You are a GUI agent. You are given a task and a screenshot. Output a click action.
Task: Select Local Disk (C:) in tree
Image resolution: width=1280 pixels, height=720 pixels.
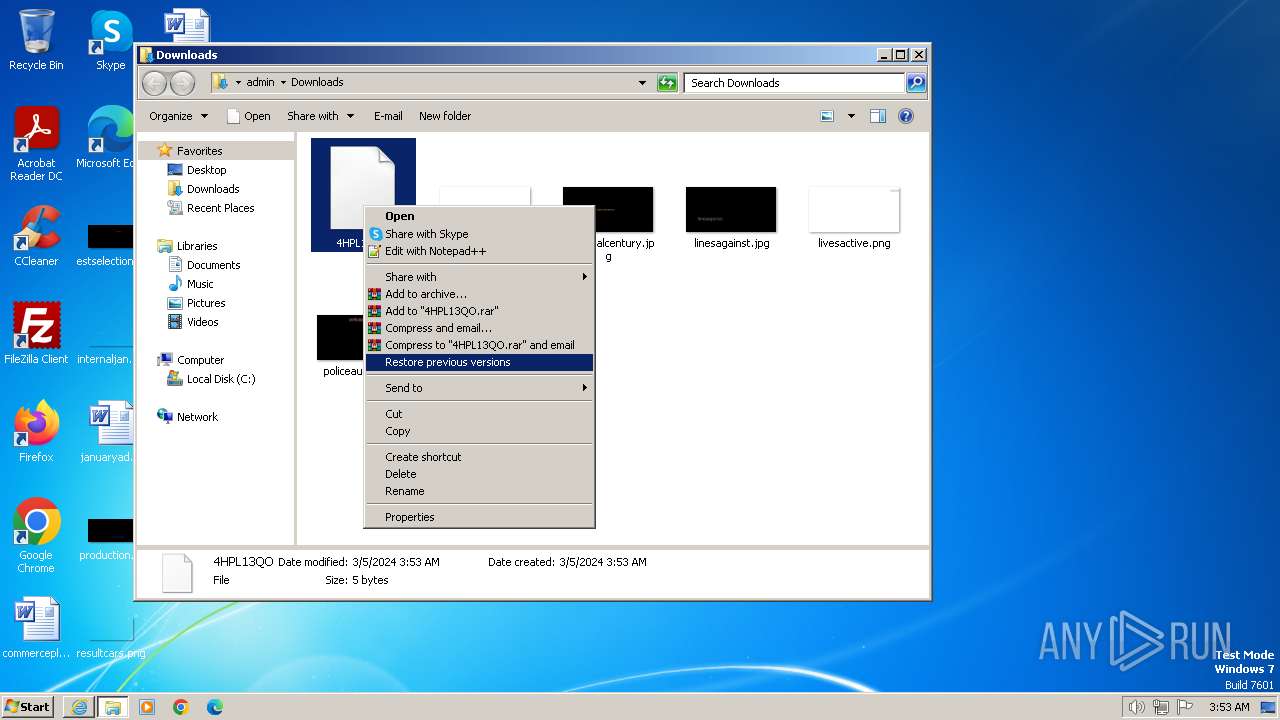click(220, 379)
